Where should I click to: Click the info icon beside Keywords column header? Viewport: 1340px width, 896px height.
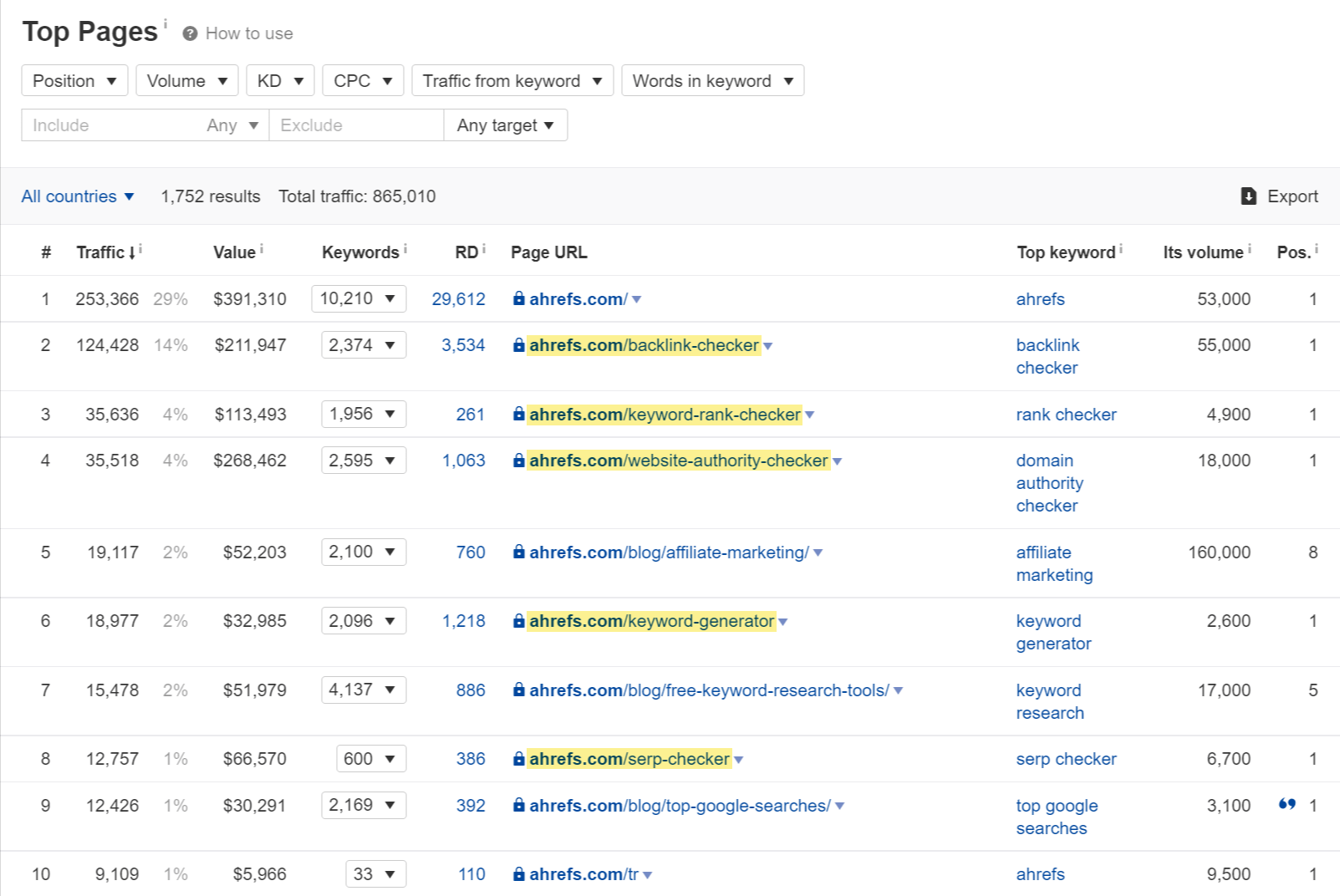(x=405, y=249)
